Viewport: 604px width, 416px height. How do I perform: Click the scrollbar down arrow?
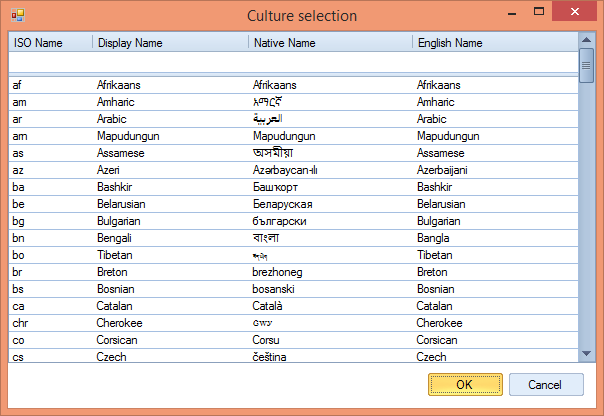click(586, 354)
